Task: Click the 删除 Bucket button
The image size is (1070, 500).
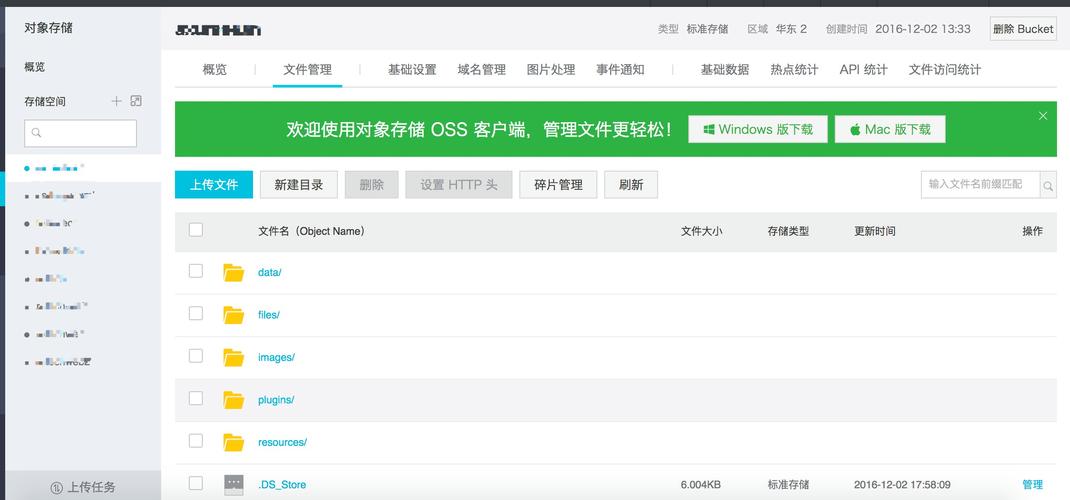Action: point(1022,29)
